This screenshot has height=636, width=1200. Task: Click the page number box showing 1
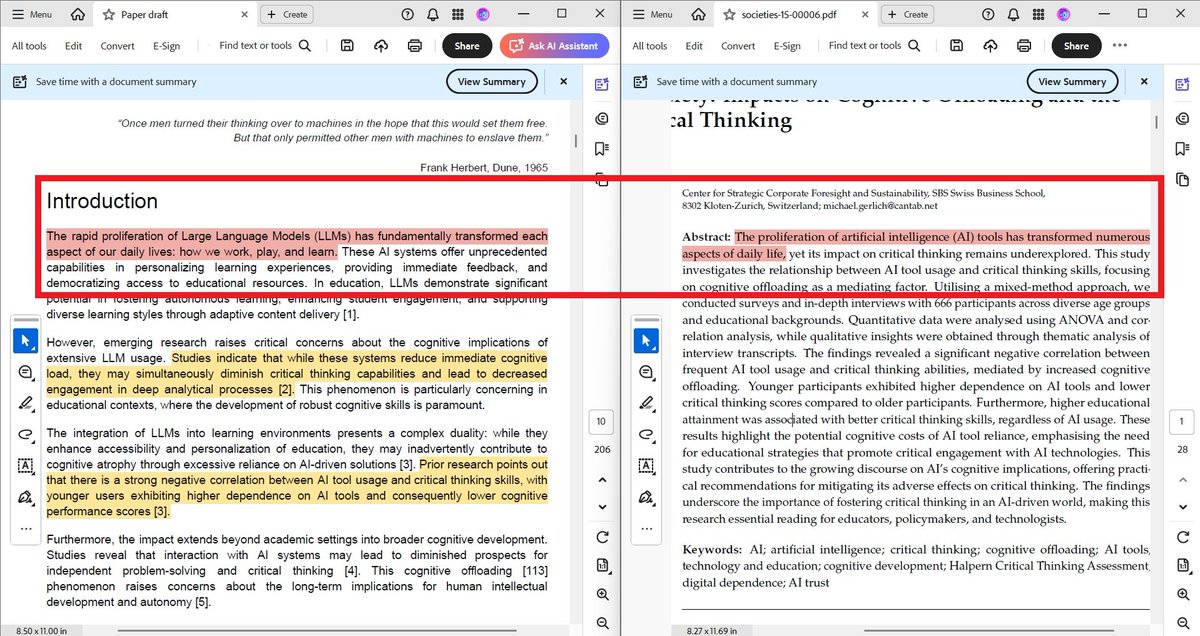pyautogui.click(x=1183, y=422)
